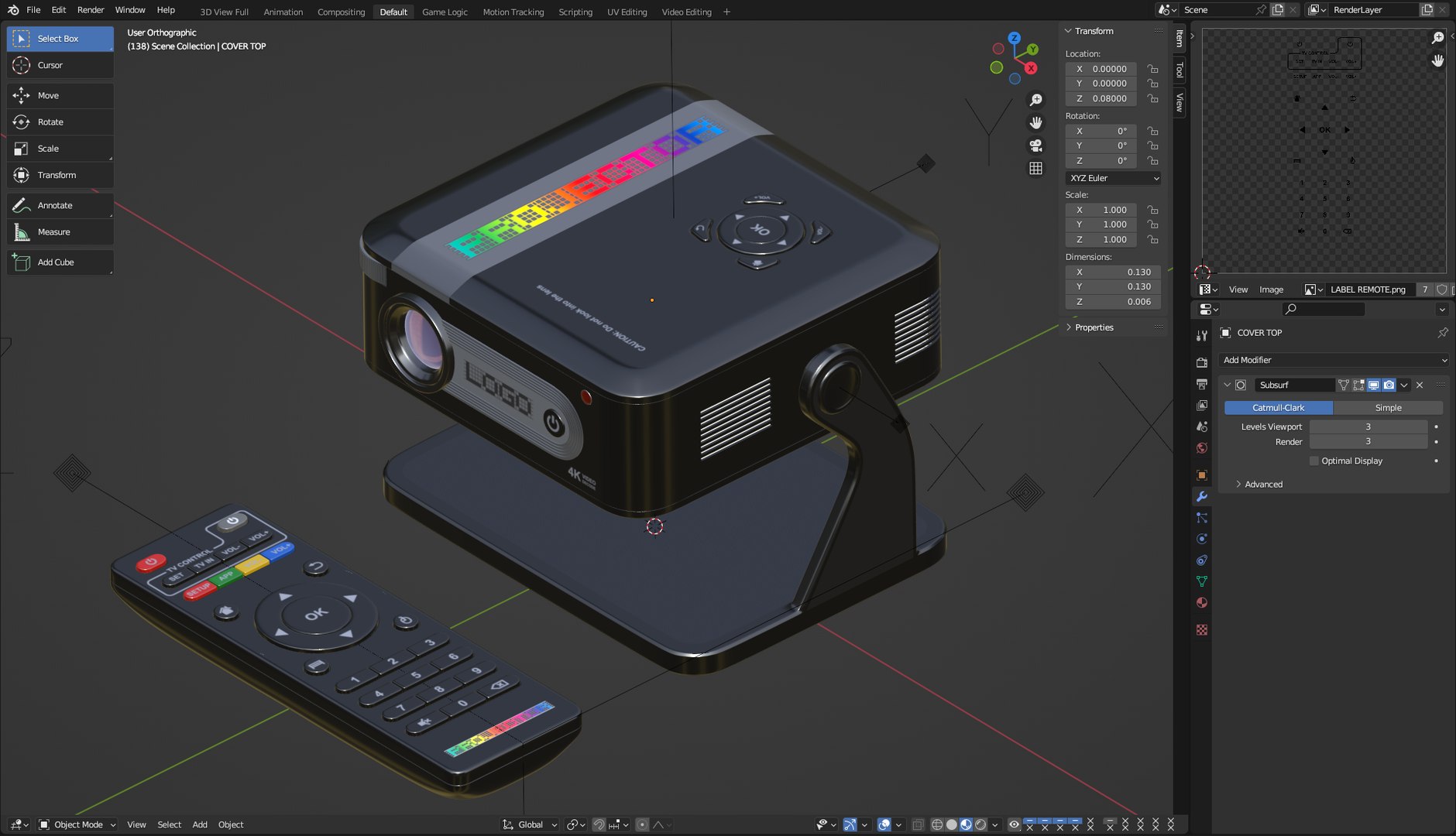The width and height of the screenshot is (1456, 836).
Task: Remove the Subsurf modifier
Action: (1420, 385)
